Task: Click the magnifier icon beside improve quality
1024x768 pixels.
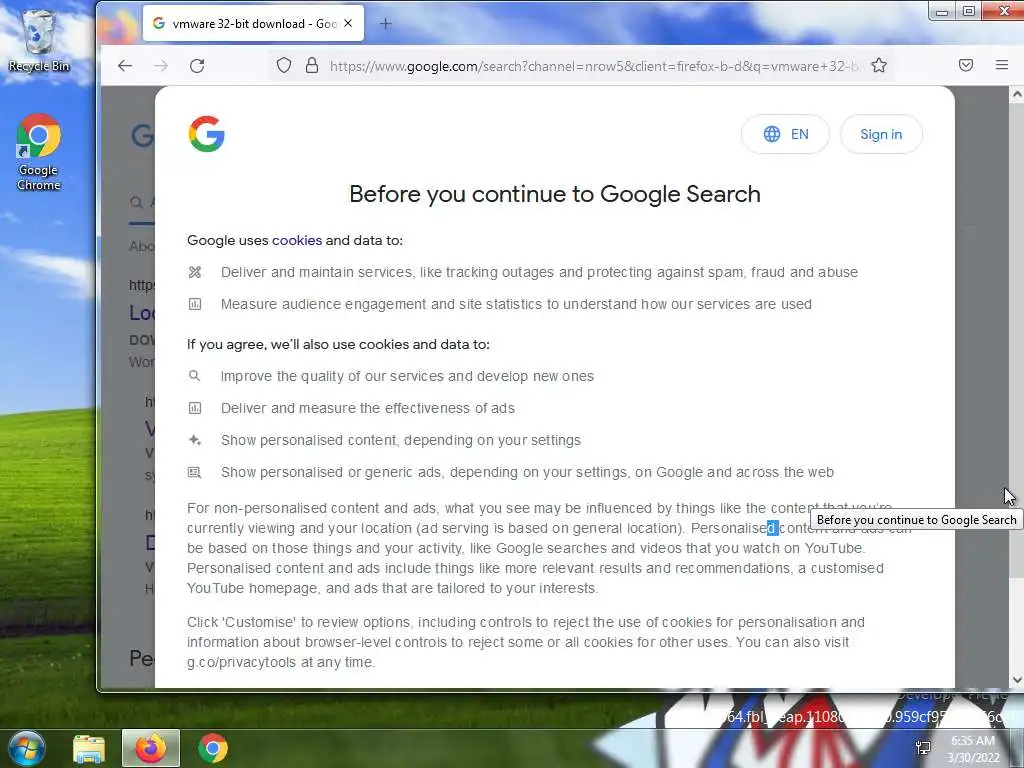Action: pyautogui.click(x=195, y=376)
